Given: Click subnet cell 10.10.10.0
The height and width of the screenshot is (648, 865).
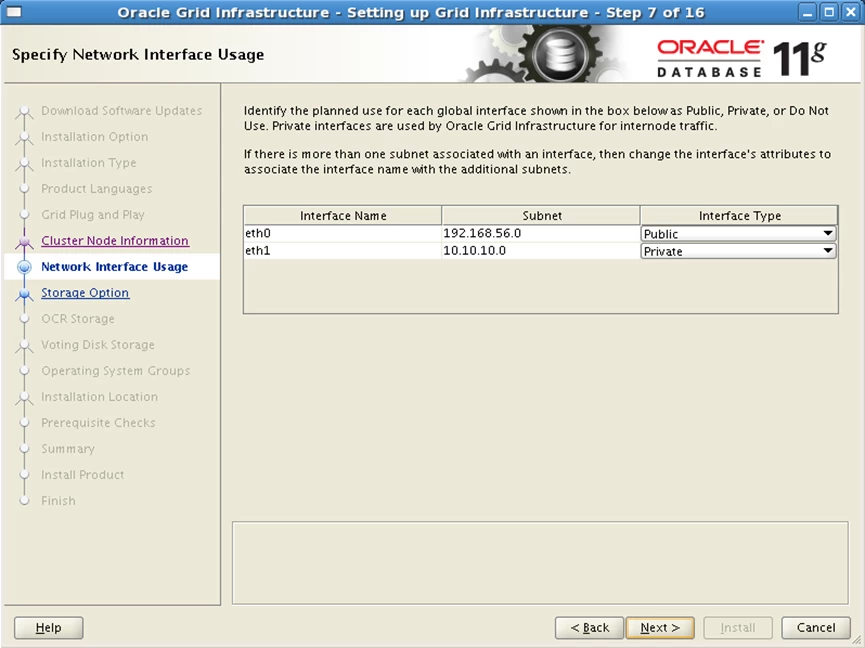Looking at the screenshot, I should (x=541, y=251).
